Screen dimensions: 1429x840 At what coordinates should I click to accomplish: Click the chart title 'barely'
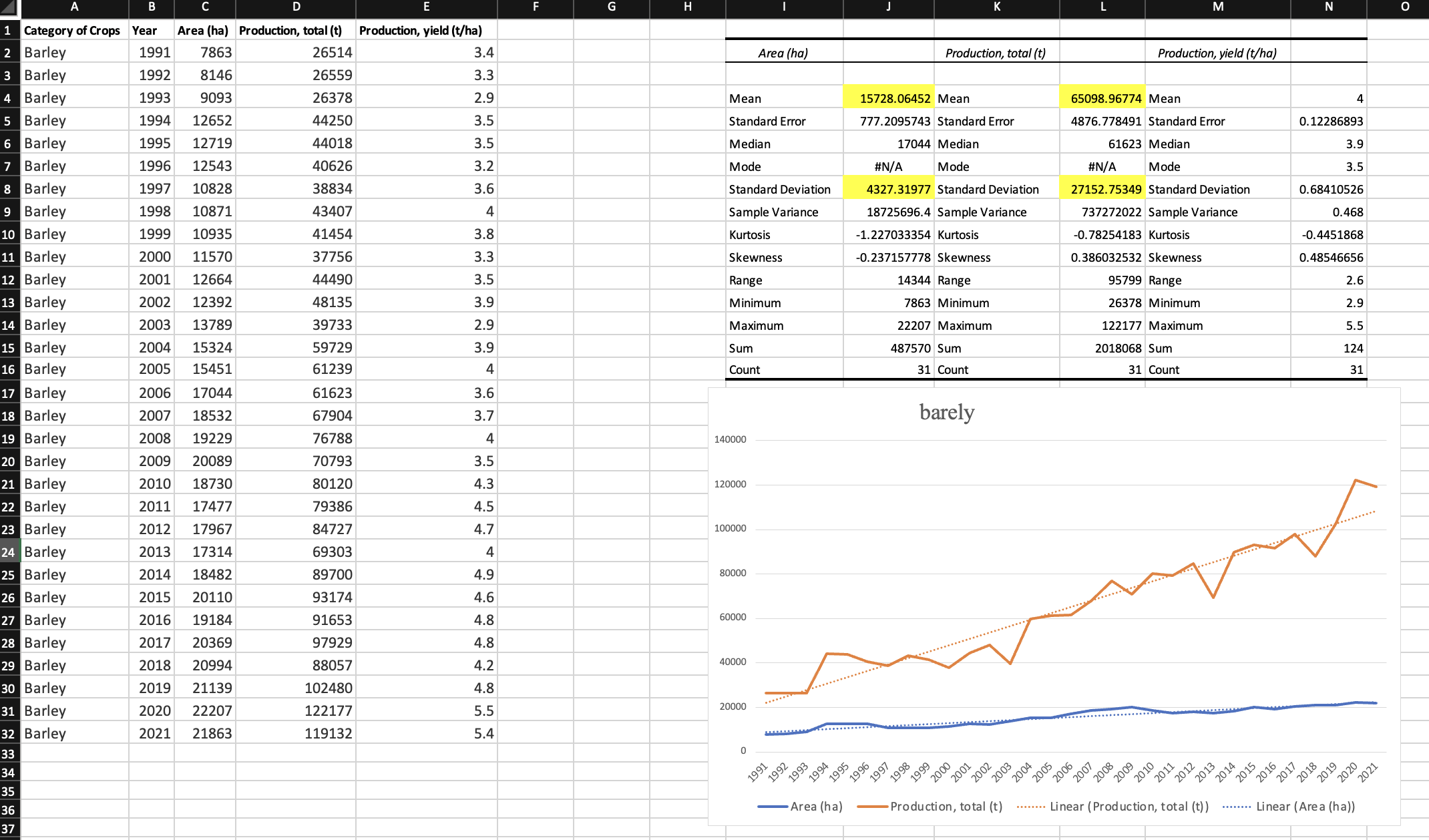[x=946, y=412]
